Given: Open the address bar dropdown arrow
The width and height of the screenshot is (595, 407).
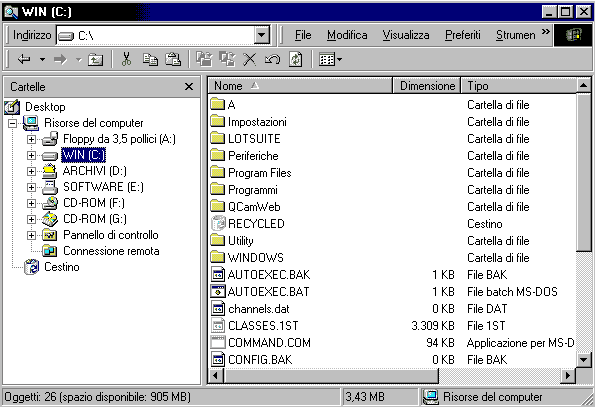Looking at the screenshot, I should pos(261,35).
